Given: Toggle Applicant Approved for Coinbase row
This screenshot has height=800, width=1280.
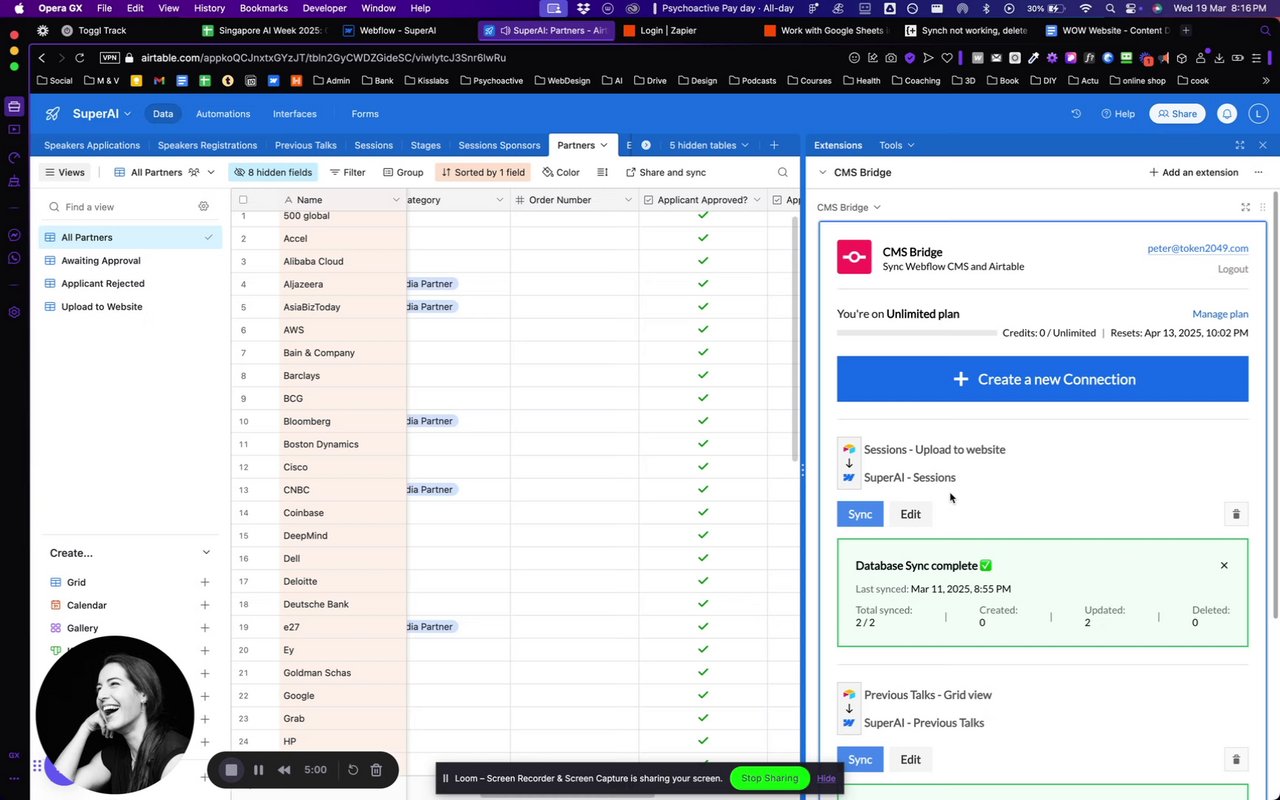Looking at the screenshot, I should tap(703, 512).
